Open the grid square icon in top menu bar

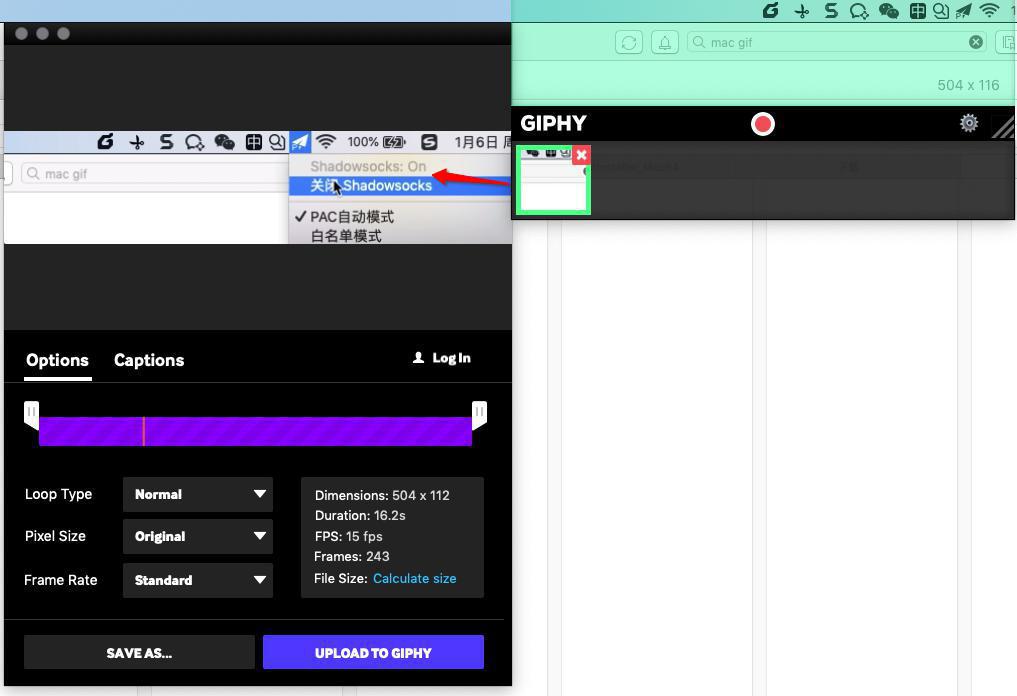point(917,10)
